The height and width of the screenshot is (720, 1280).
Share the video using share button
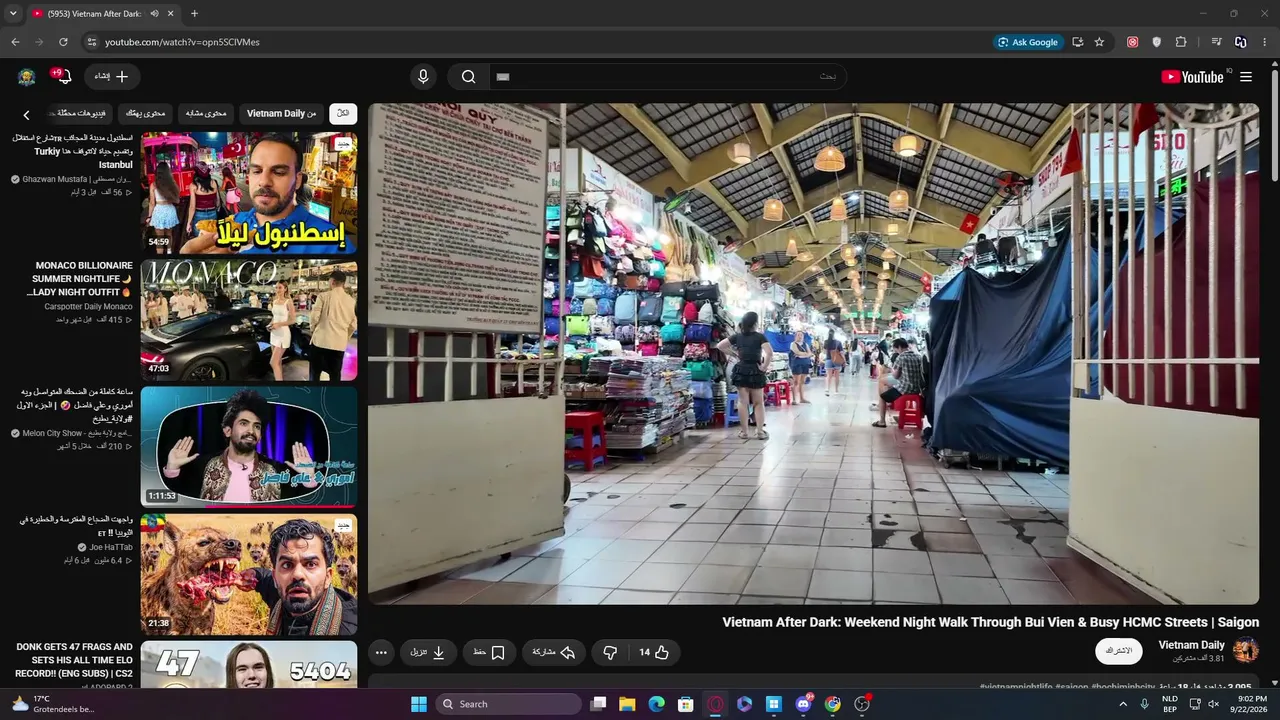[554, 652]
